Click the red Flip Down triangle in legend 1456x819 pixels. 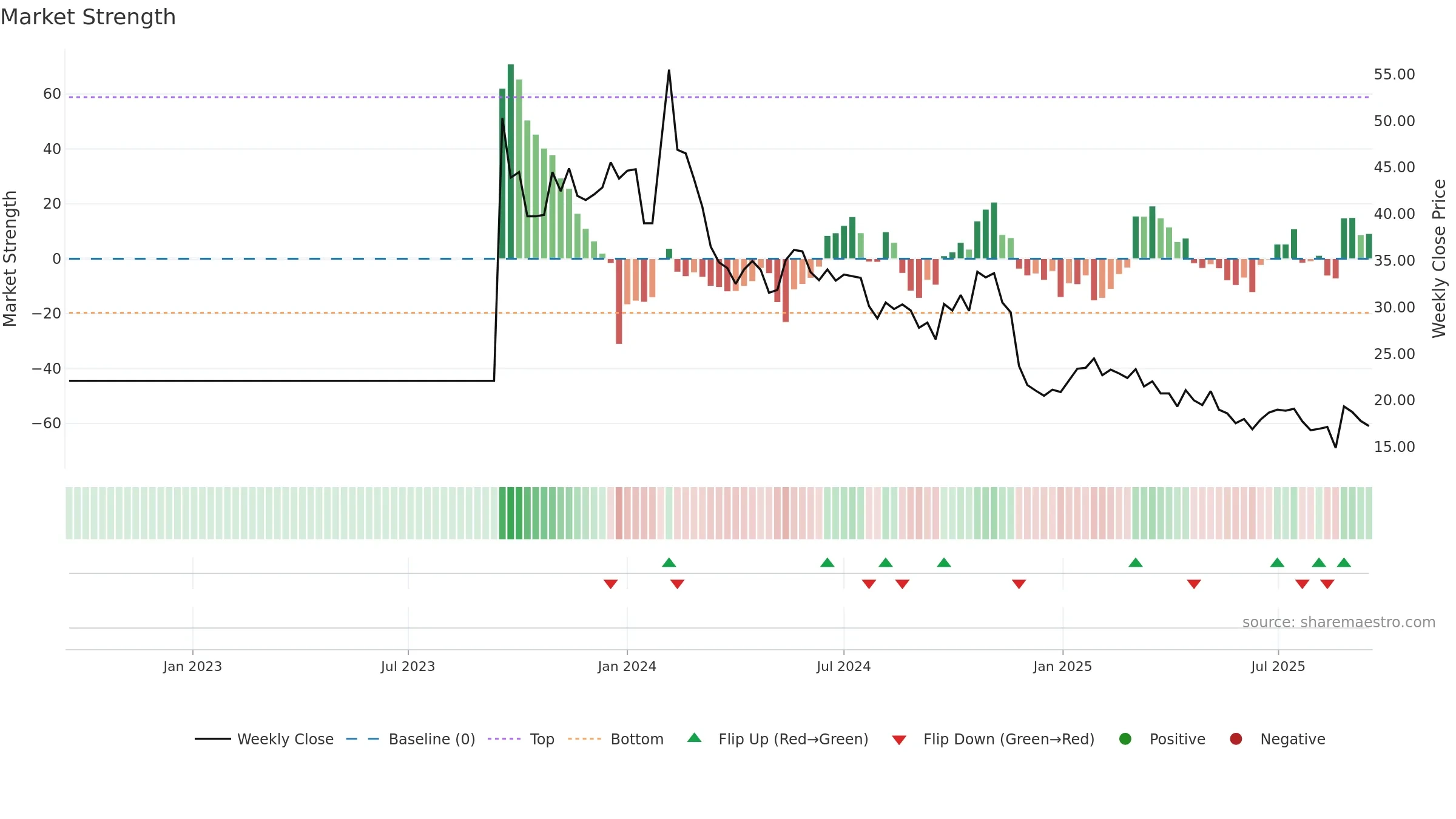[899, 740]
